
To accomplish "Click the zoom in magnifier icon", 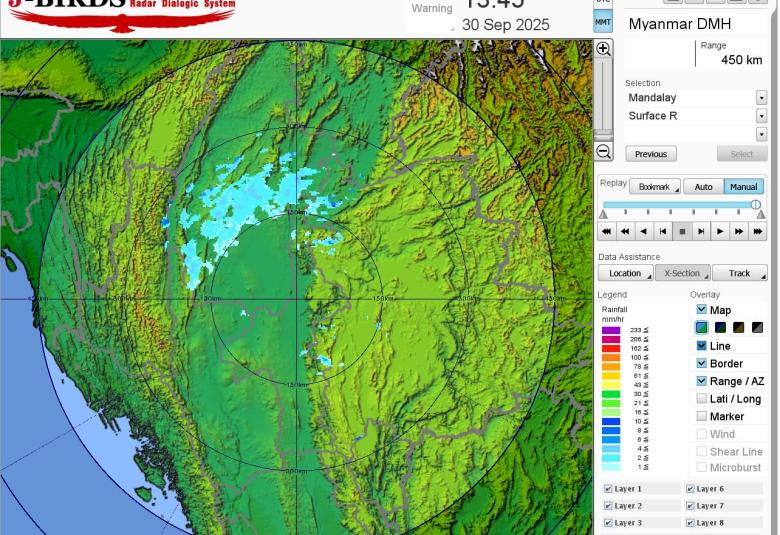I will click(603, 49).
